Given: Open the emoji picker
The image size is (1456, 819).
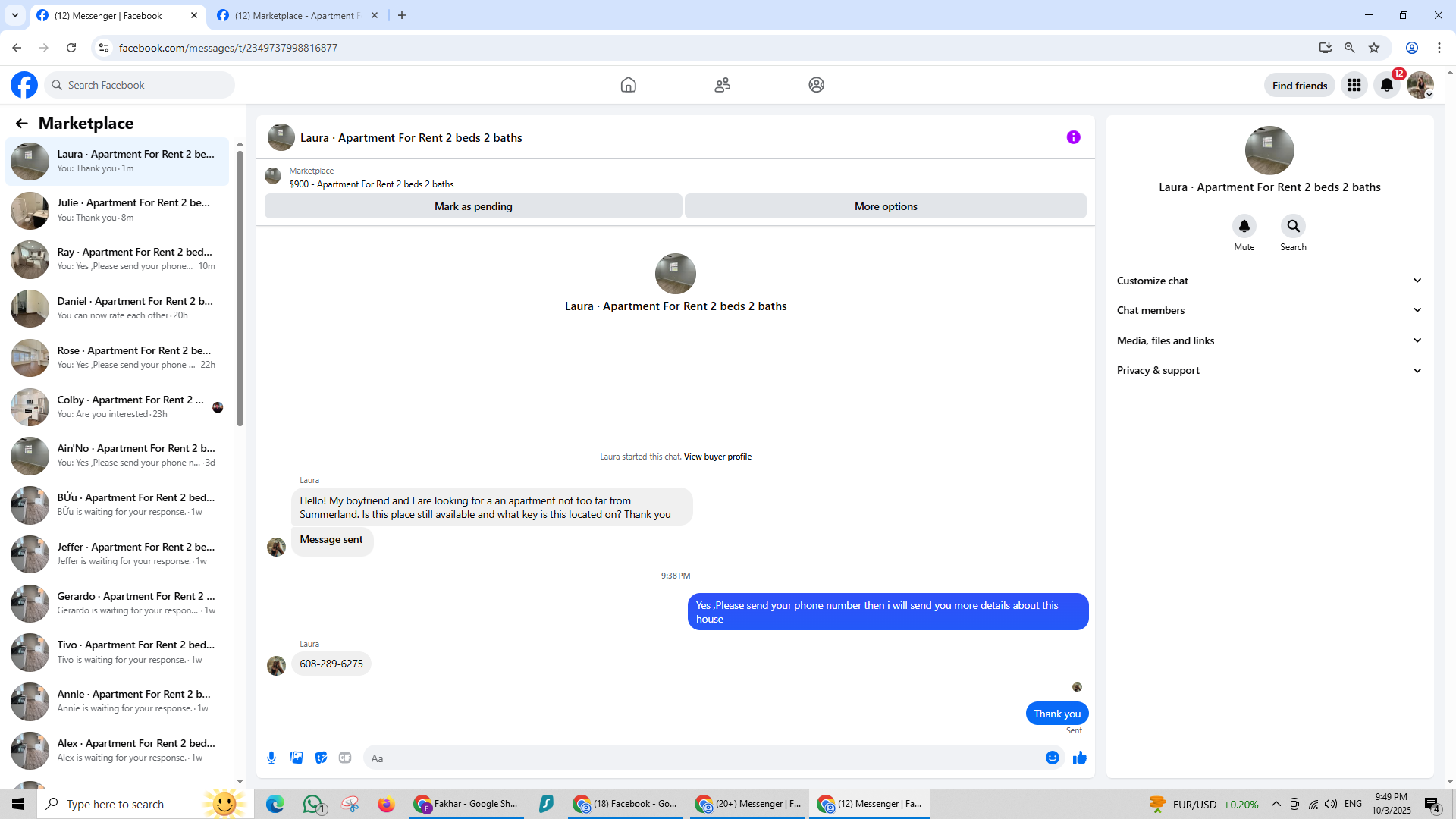Looking at the screenshot, I should tap(1052, 758).
